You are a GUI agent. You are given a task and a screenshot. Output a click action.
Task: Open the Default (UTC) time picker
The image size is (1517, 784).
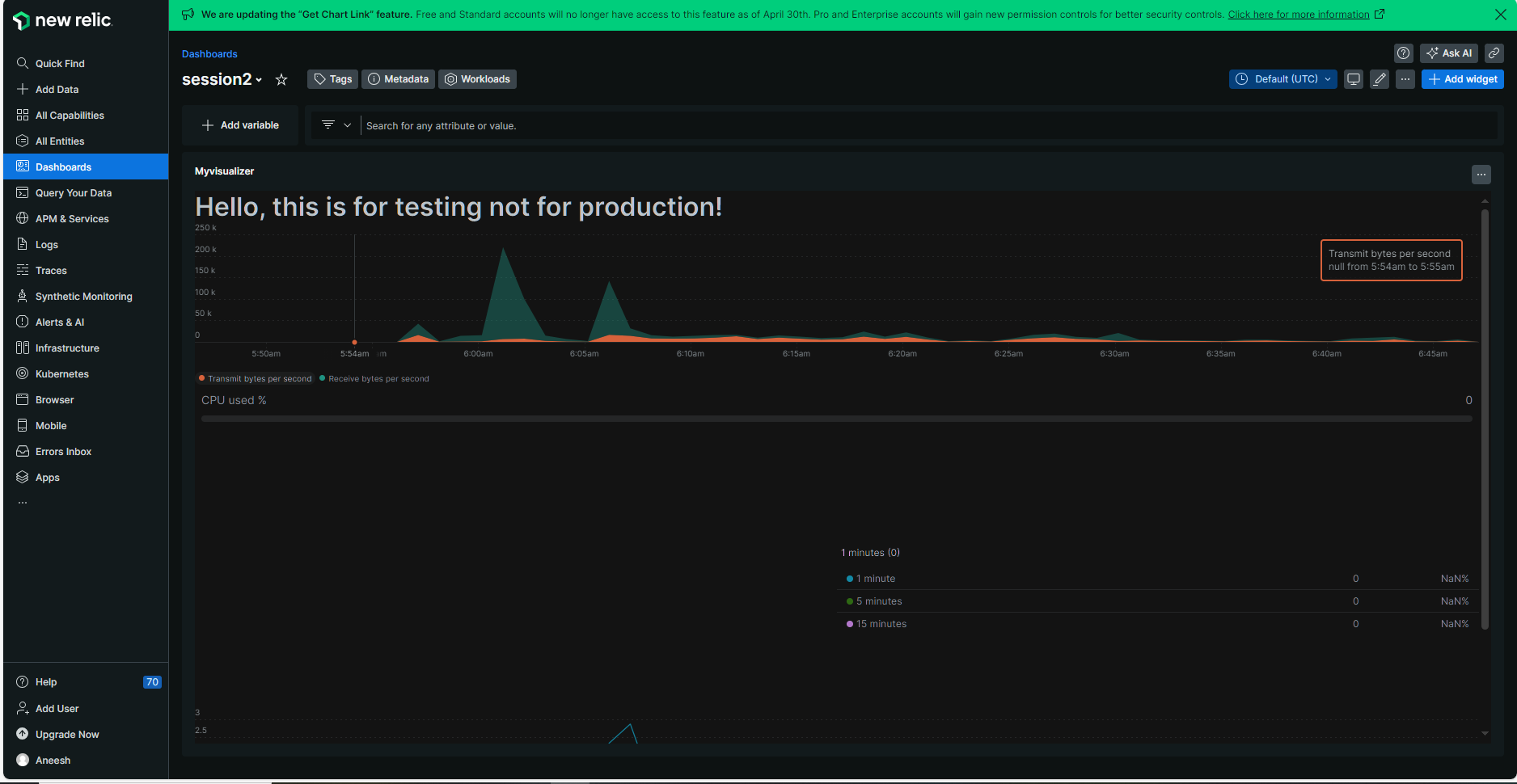(x=1282, y=79)
